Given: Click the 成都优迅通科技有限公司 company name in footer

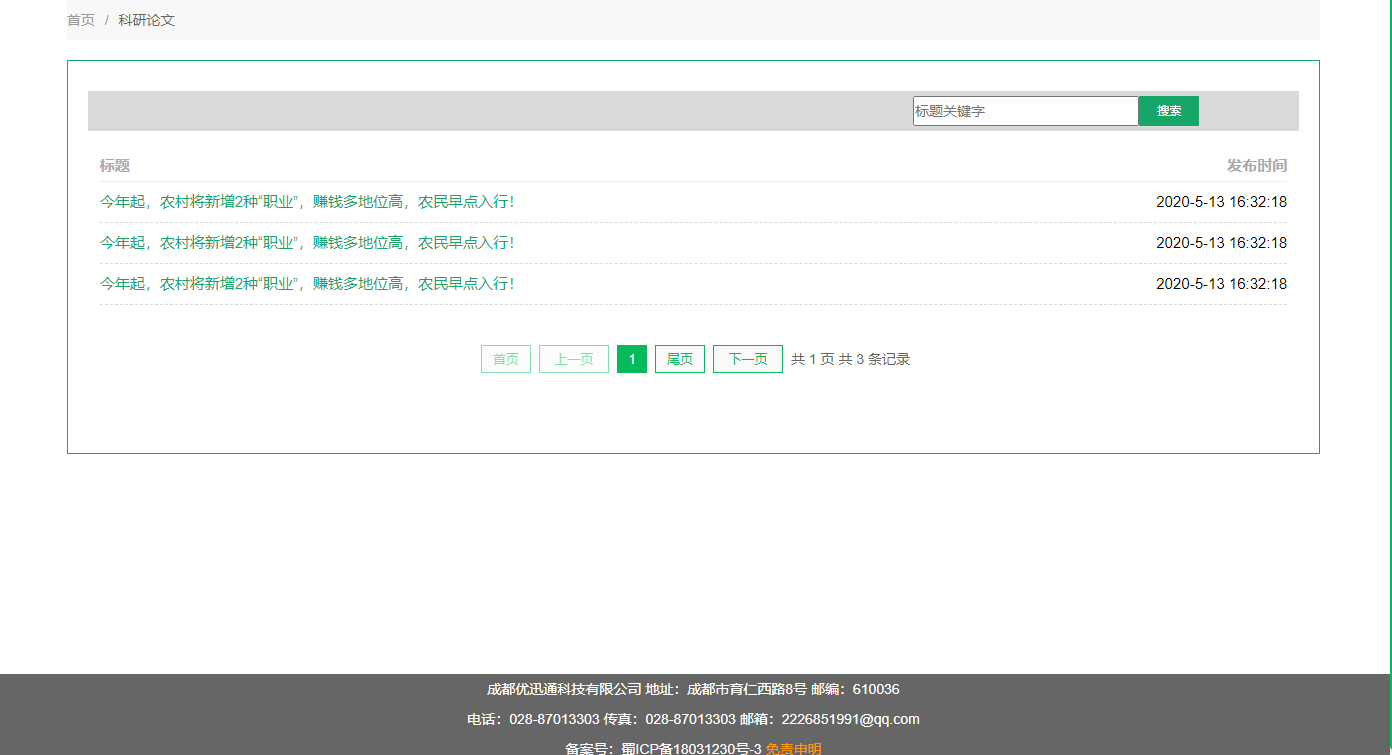Looking at the screenshot, I should 564,689.
